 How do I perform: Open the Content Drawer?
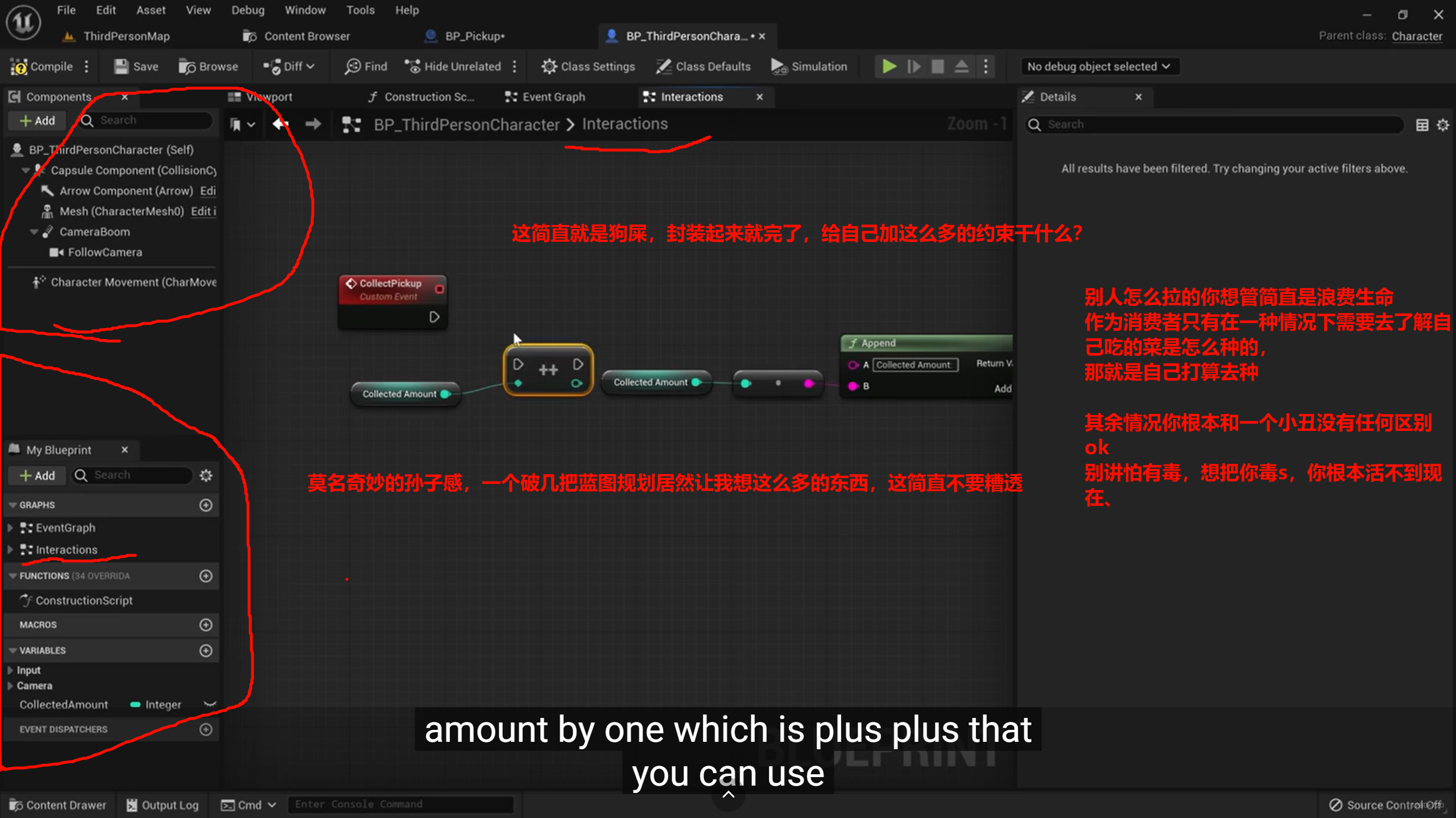click(x=58, y=805)
